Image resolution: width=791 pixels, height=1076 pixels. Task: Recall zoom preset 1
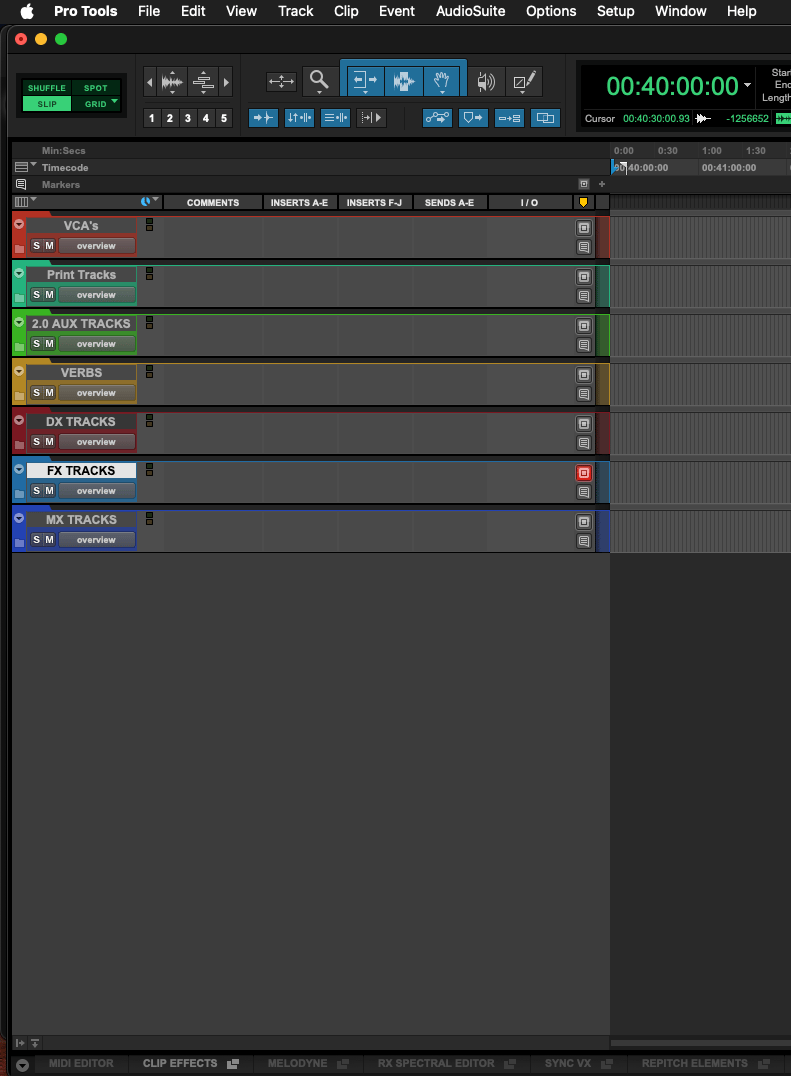pos(152,118)
